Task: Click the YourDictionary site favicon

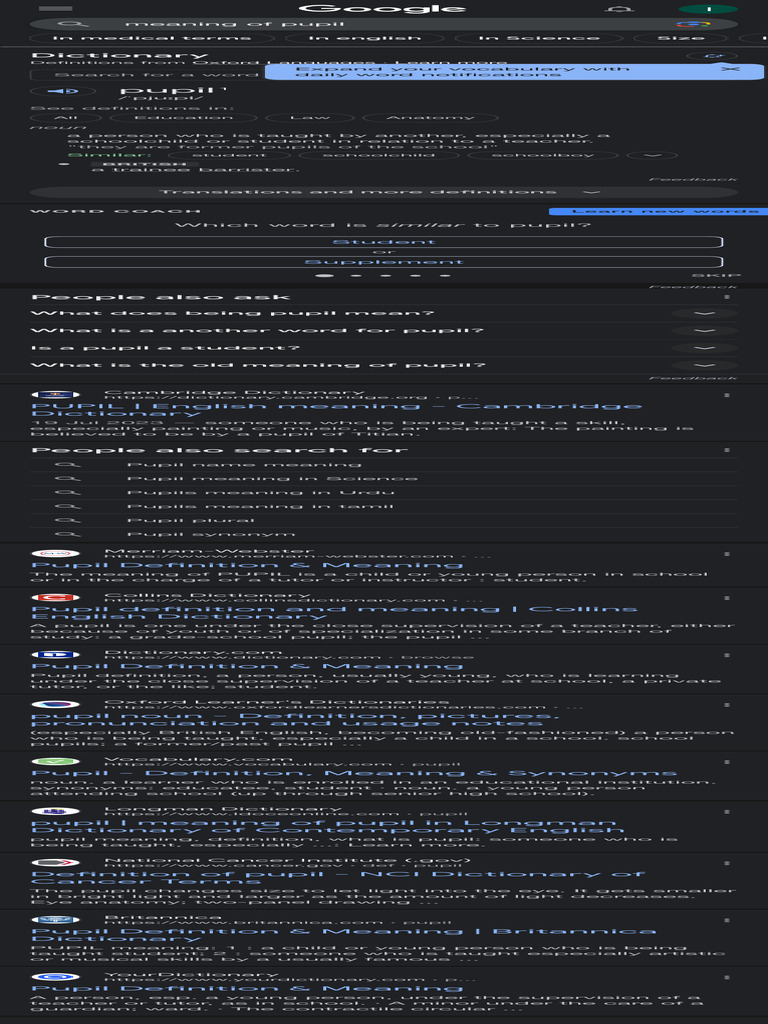Action: 56,977
